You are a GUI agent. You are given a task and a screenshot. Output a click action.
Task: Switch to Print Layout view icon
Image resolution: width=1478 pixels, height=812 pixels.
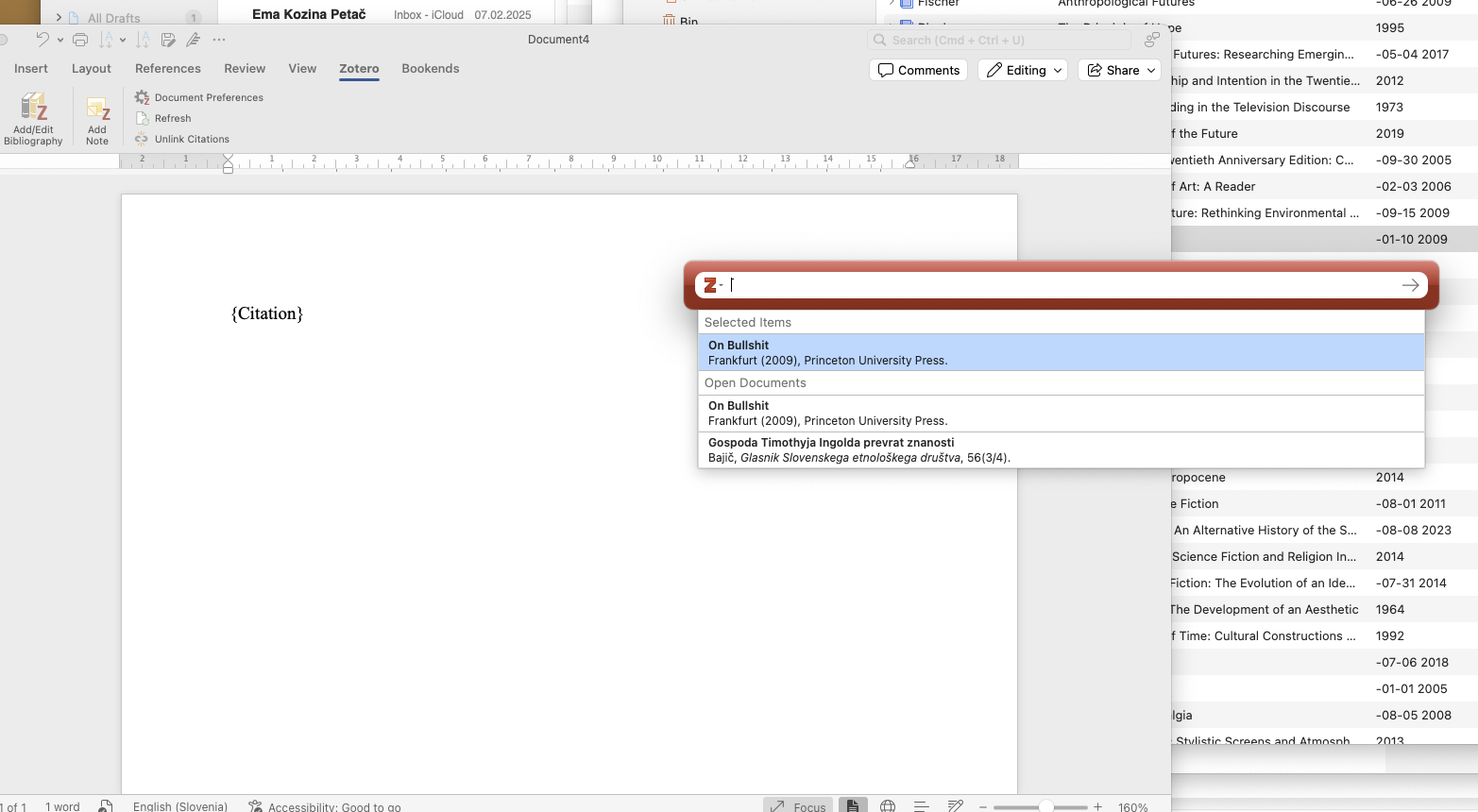coord(852,806)
